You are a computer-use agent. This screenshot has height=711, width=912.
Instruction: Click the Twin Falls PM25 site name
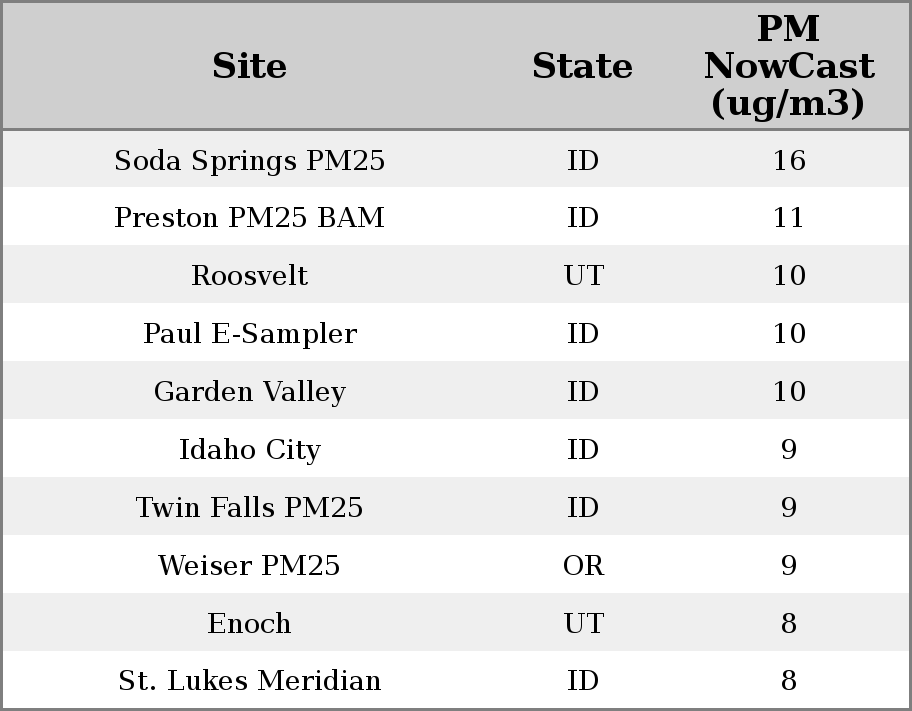pos(249,508)
